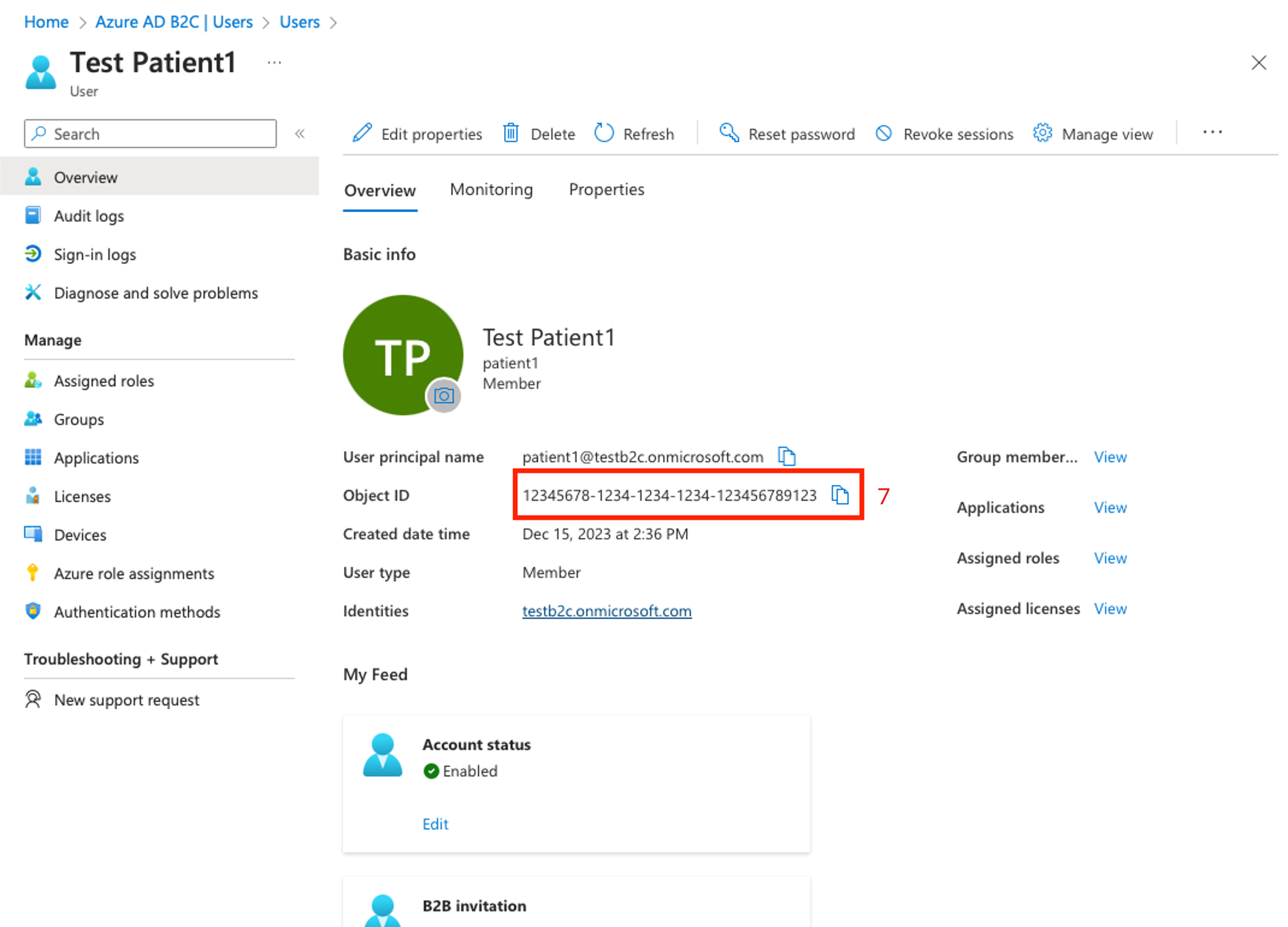
Task: Open Manage view gear menu
Action: (1093, 134)
